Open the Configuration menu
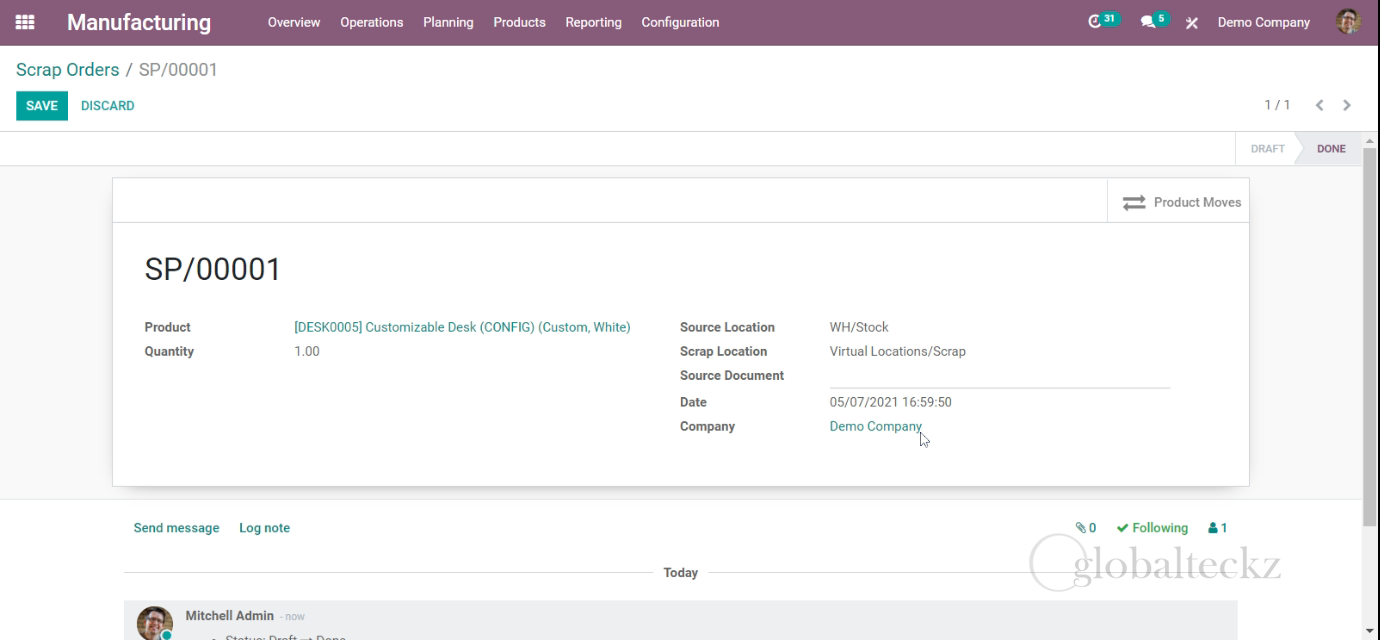The image size is (1380, 640). [680, 22]
